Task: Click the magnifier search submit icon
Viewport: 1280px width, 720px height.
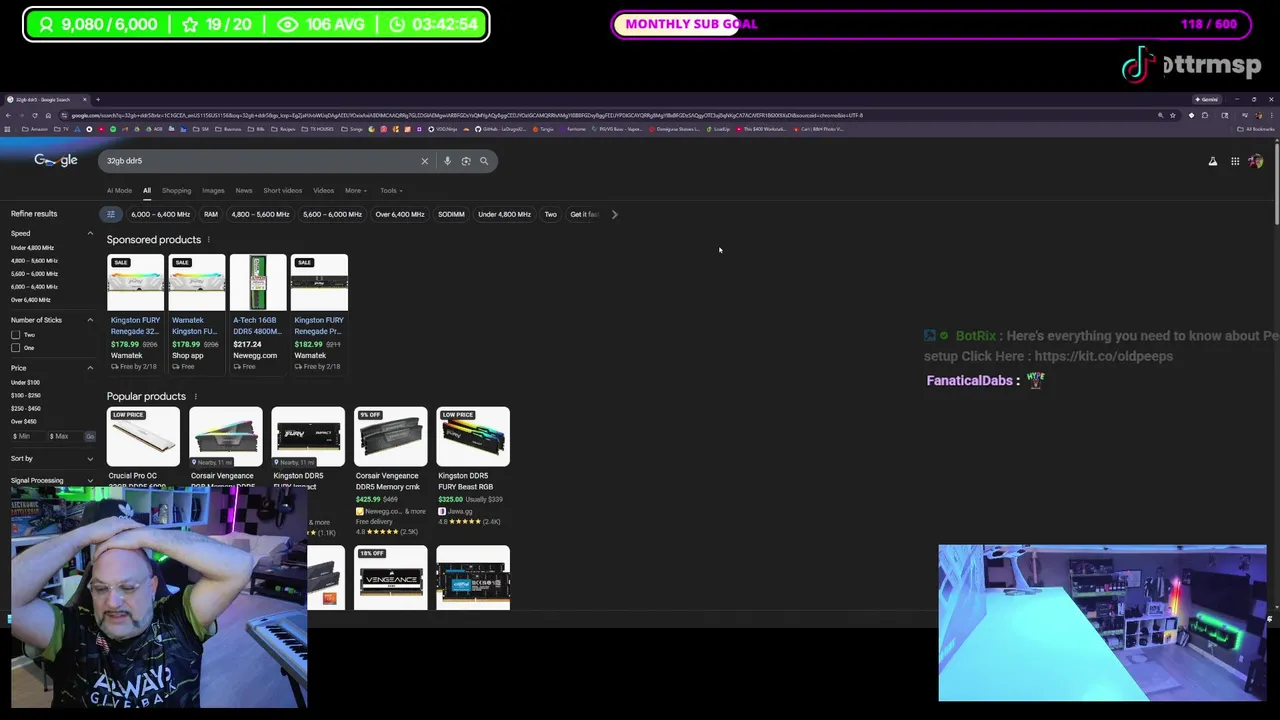Action: pos(484,161)
